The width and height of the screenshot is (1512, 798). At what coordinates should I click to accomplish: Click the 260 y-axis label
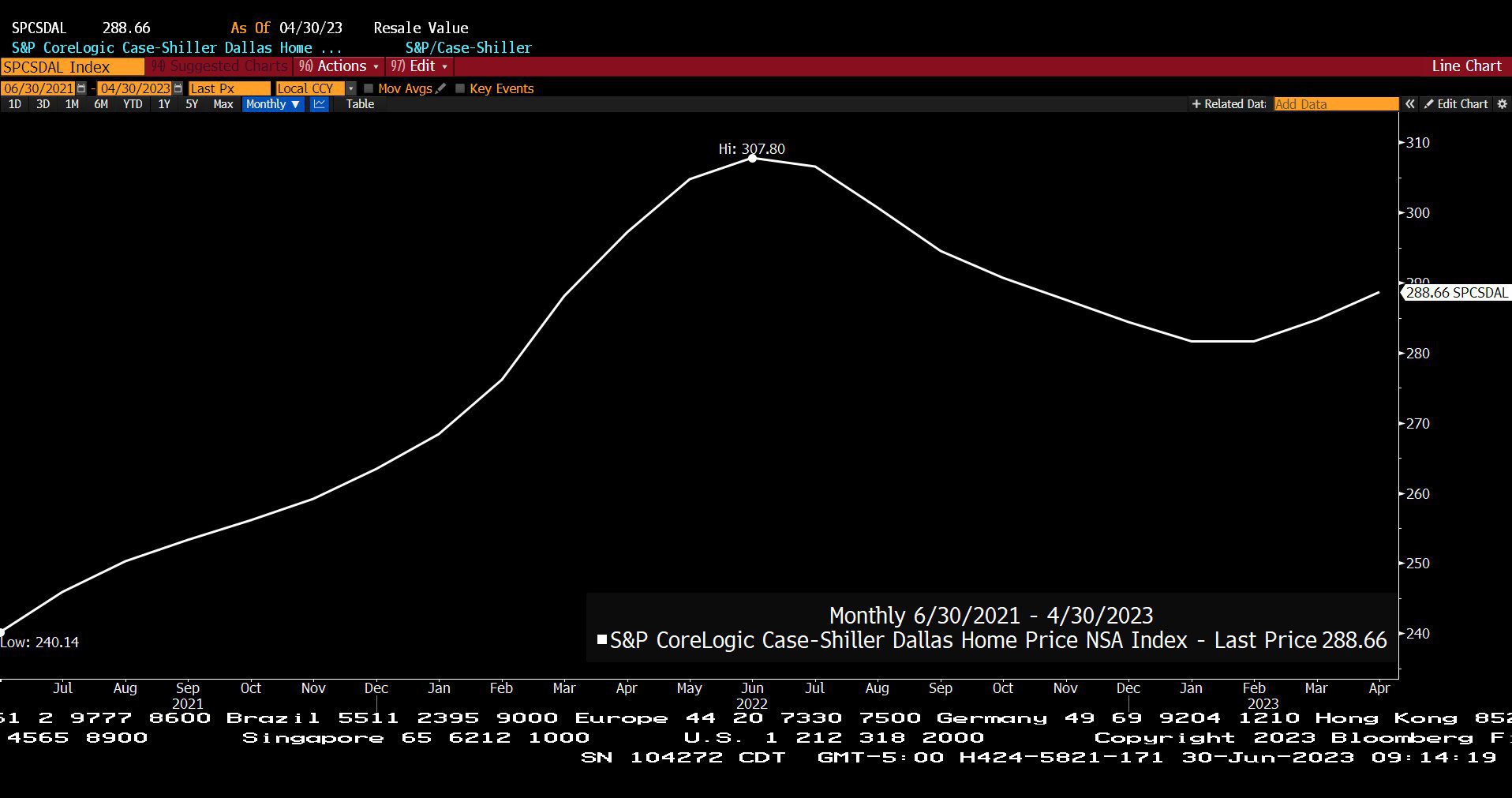[x=1418, y=494]
